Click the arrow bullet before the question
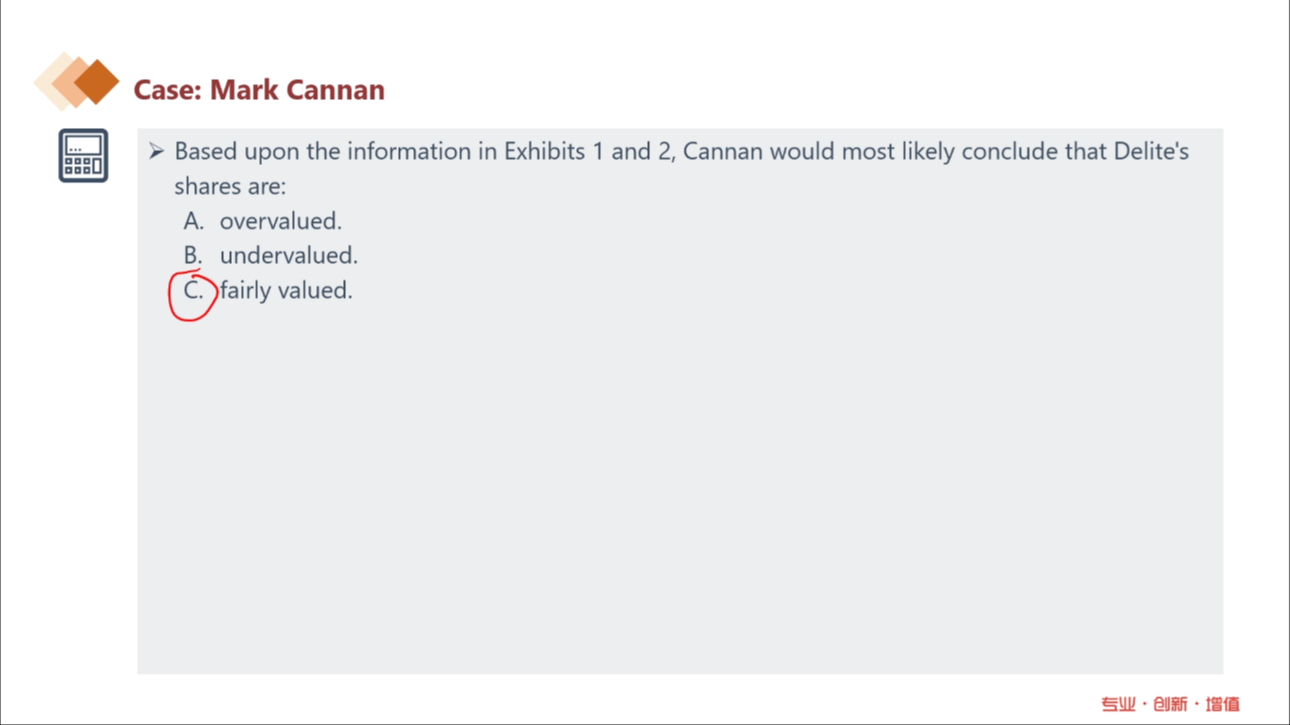Image resolution: width=1290 pixels, height=725 pixels. pos(156,152)
